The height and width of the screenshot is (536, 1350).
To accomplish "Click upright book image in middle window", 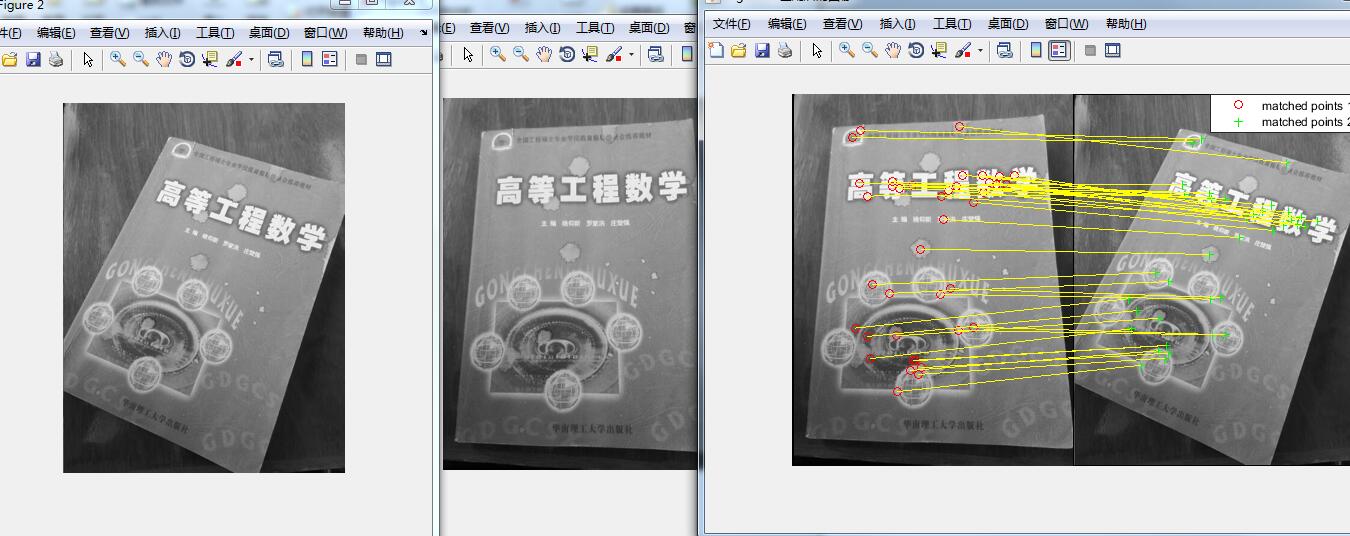I will click(x=569, y=283).
